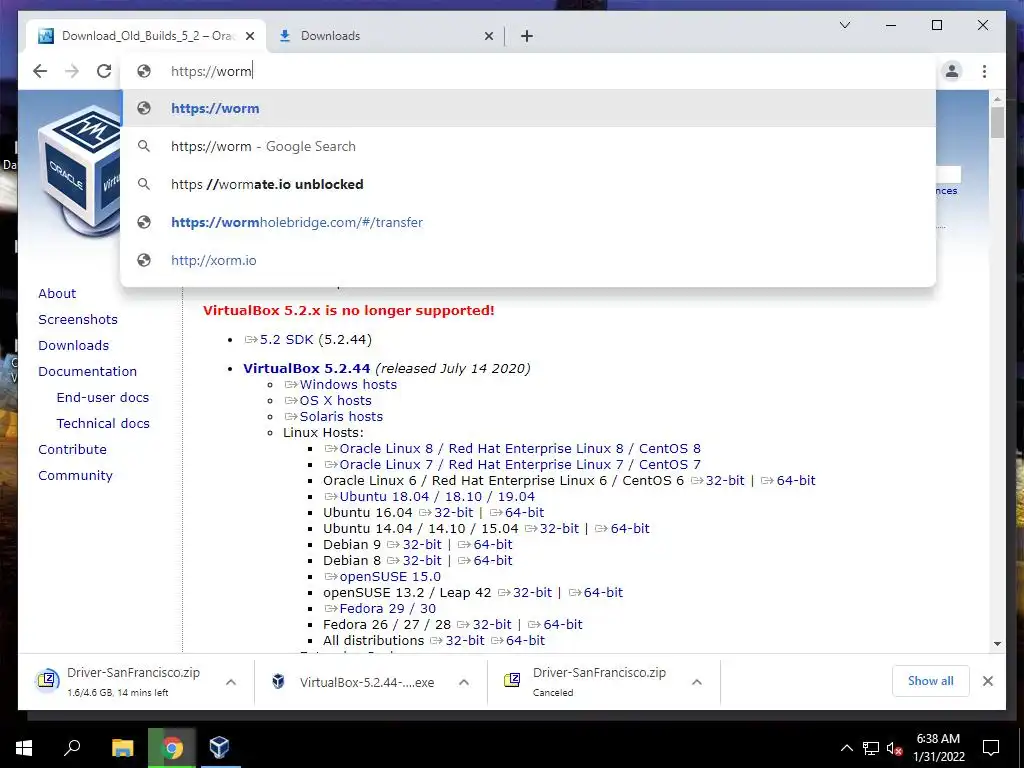Click the browser Back arrow

coord(40,71)
